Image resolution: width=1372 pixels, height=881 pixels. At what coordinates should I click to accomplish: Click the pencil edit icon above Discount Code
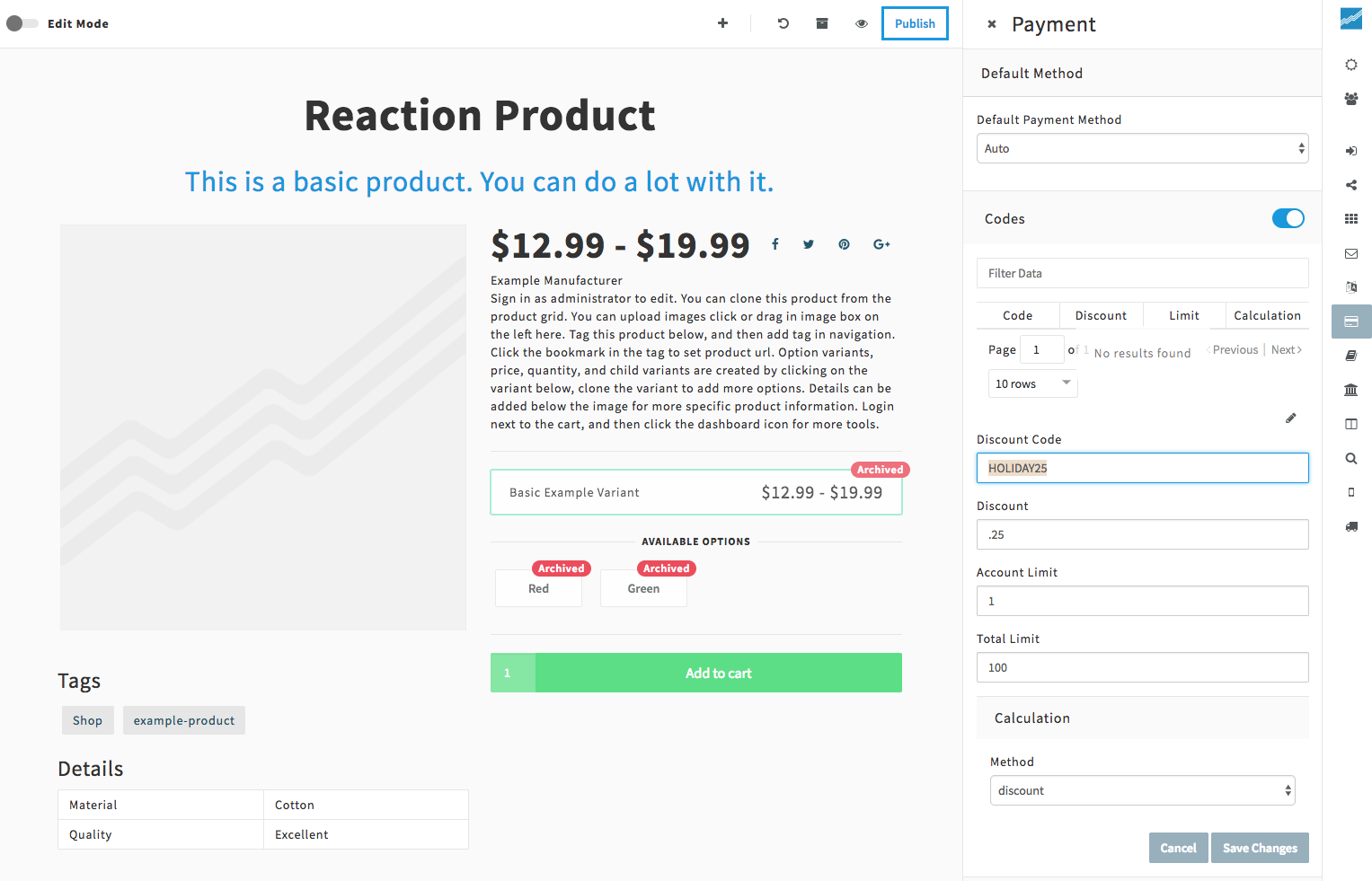[x=1290, y=418]
